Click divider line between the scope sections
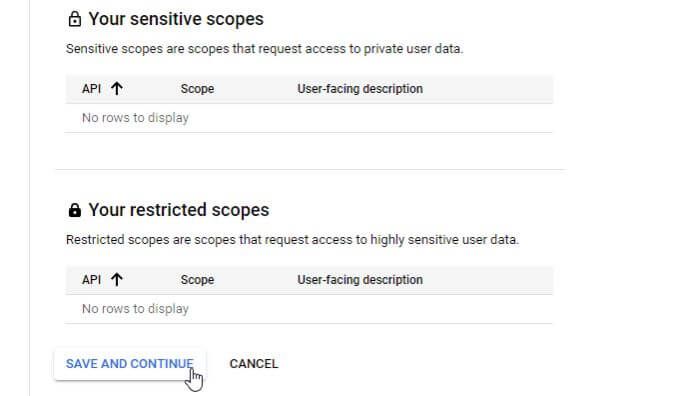 click(310, 169)
